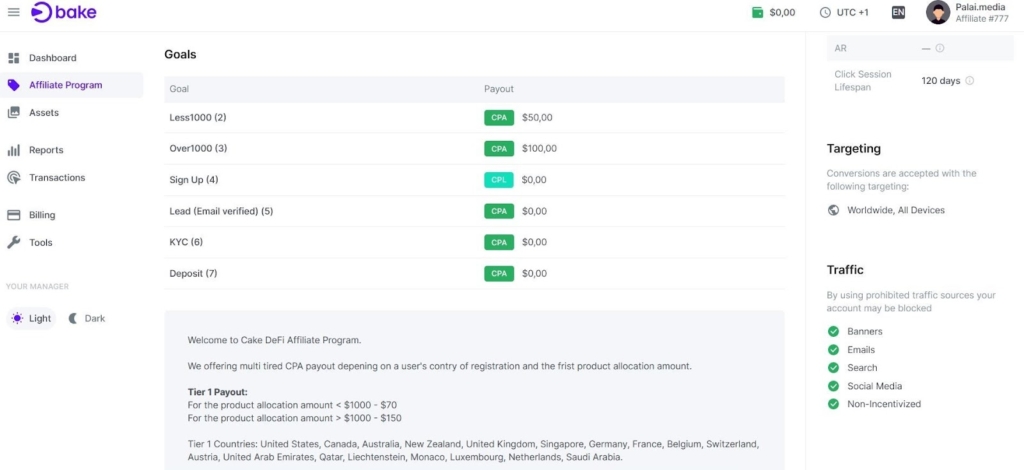1024x470 pixels.
Task: Click the info icon beside 120 days
Action: (x=970, y=81)
